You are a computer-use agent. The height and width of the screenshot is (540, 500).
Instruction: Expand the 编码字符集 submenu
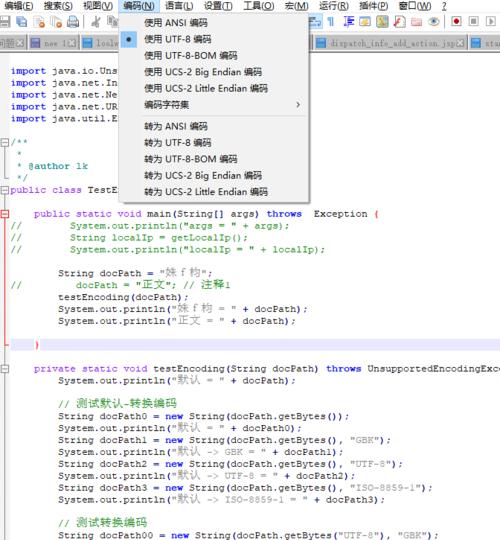(x=214, y=105)
